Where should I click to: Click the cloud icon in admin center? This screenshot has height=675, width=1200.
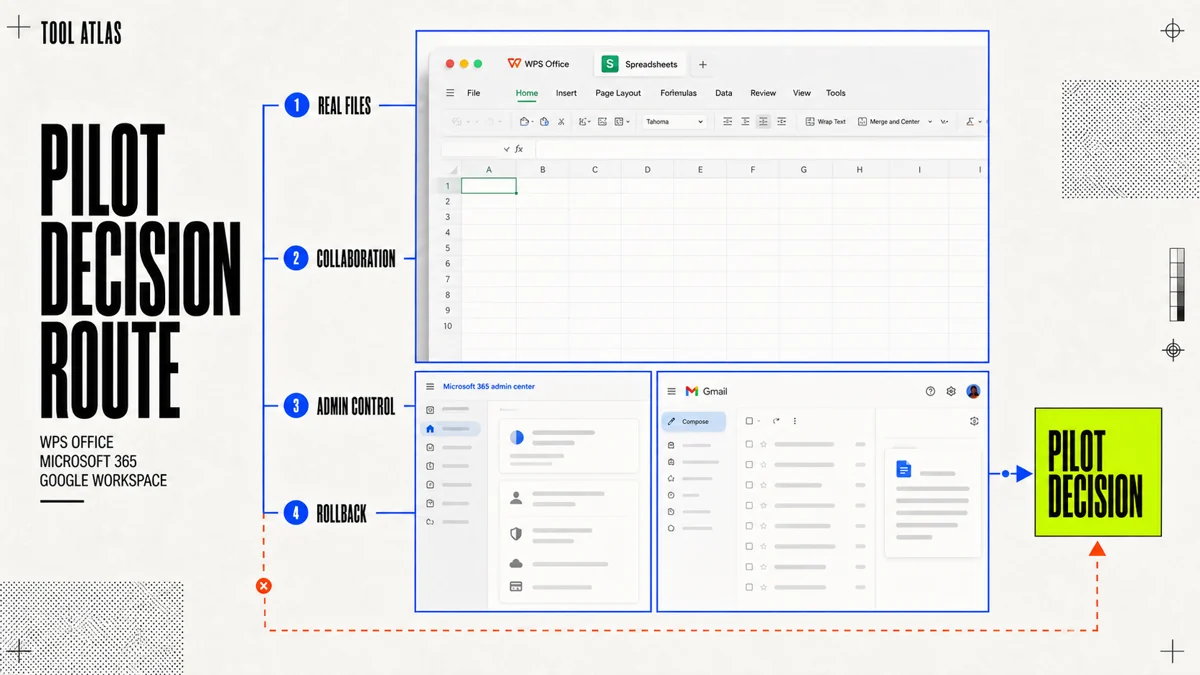pos(516,564)
